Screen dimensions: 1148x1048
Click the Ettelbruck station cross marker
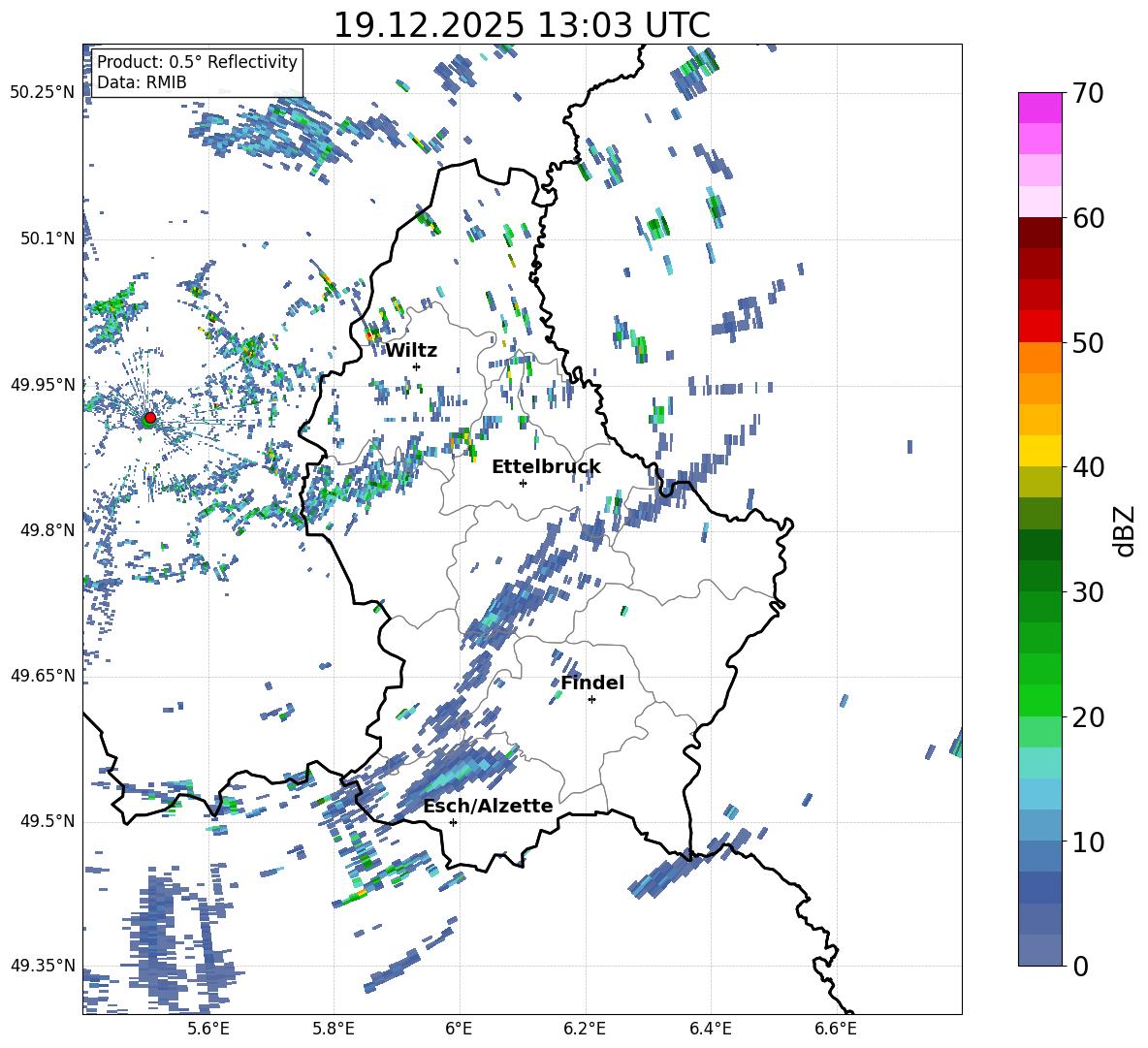tap(523, 483)
